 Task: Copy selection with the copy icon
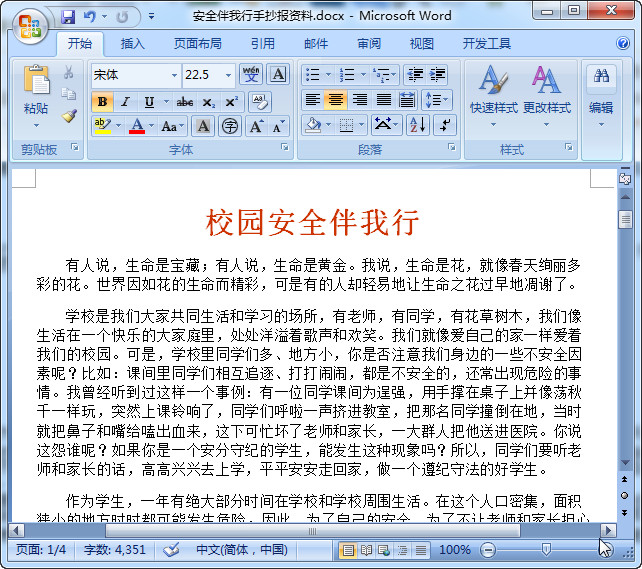68,94
